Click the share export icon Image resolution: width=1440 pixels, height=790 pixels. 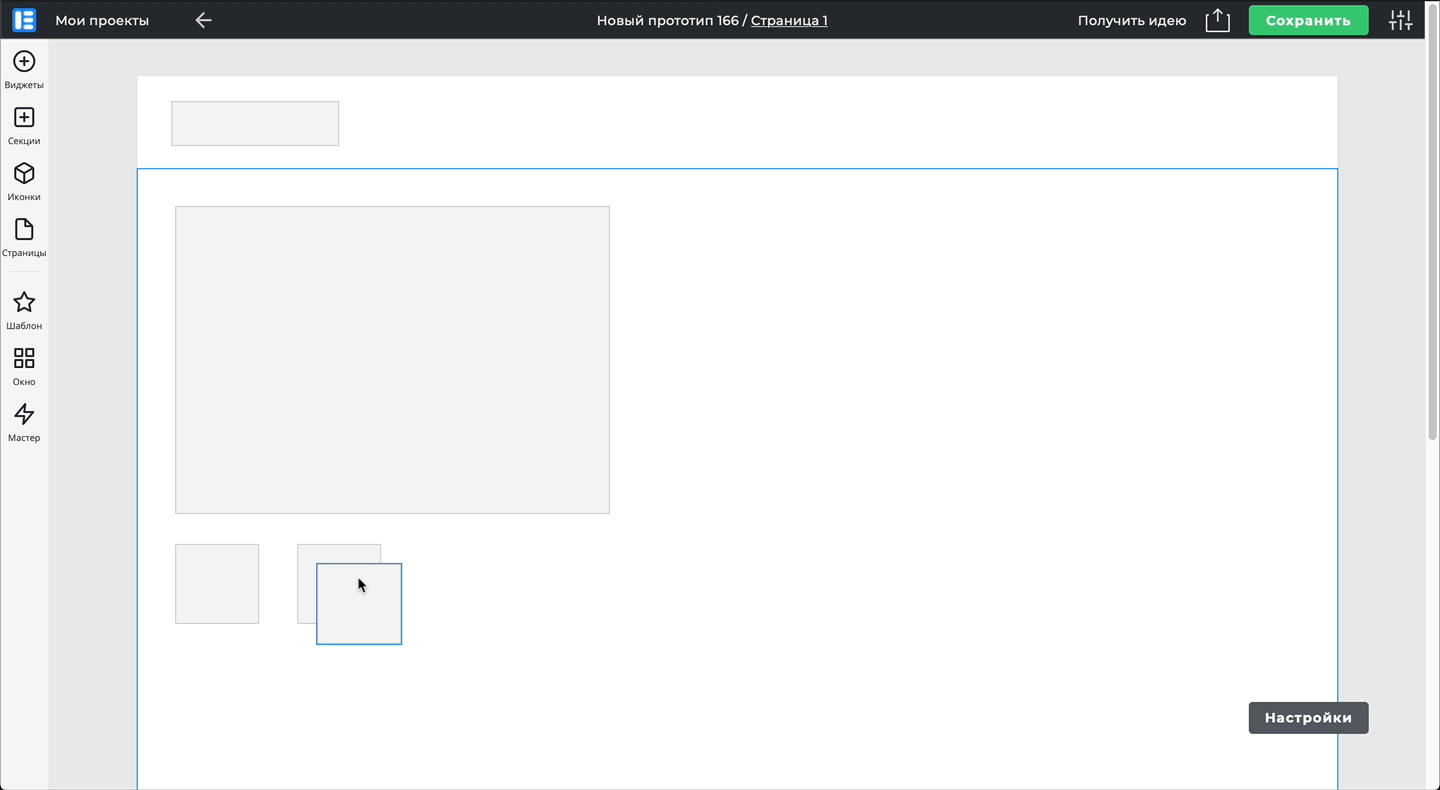coord(1217,20)
